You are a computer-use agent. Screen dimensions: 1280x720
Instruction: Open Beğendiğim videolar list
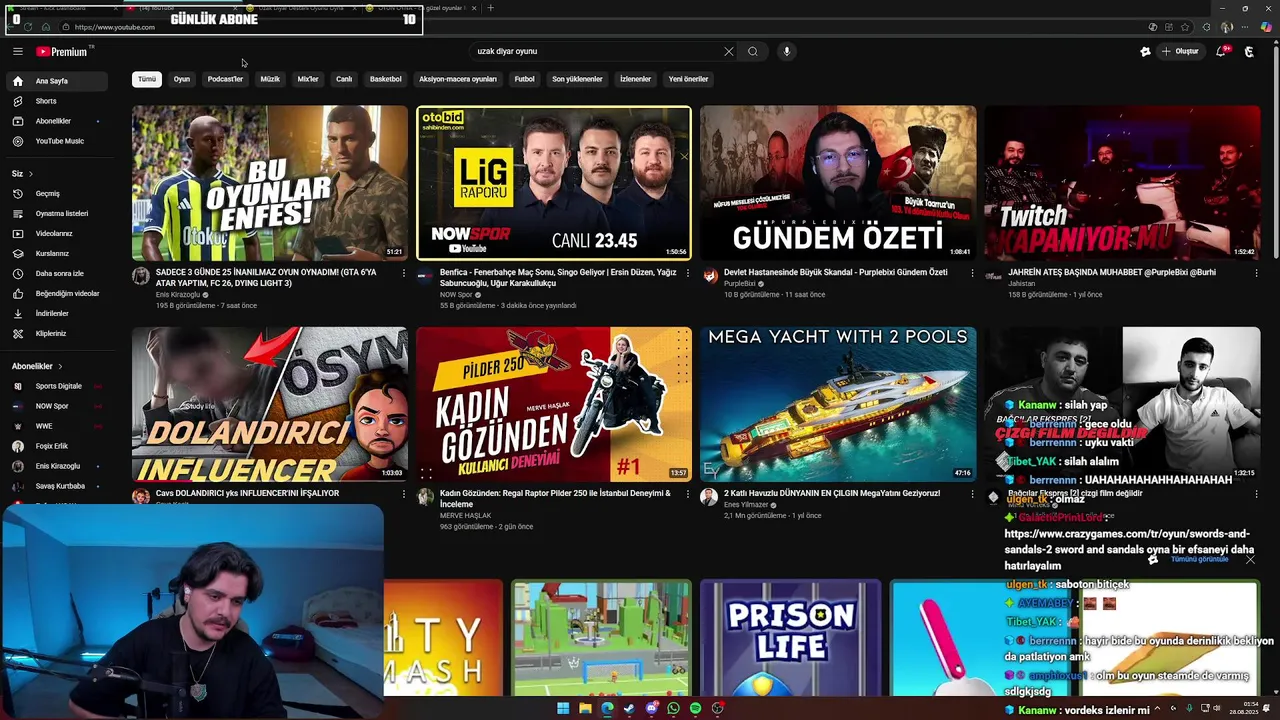pos(56,293)
